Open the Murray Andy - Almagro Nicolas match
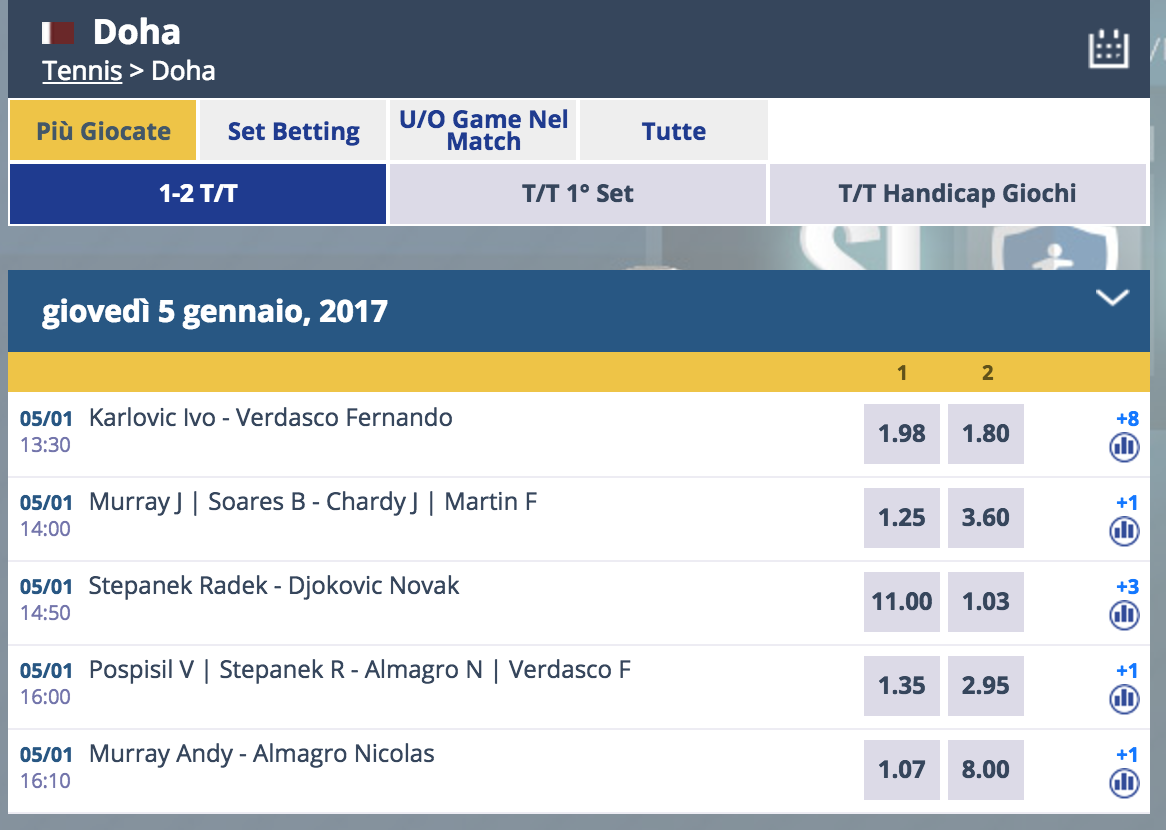Viewport: 1166px width, 830px height. 262,753
